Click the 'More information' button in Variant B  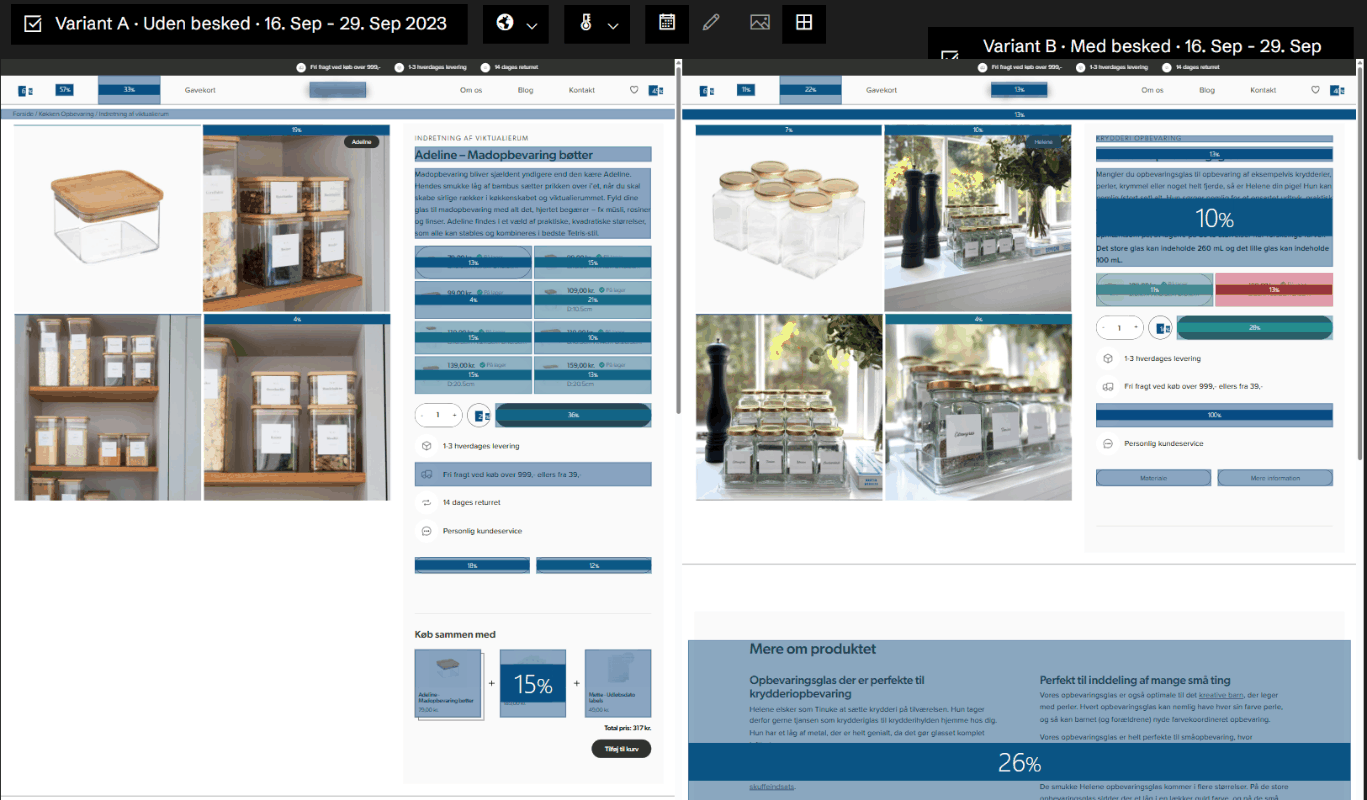(1275, 478)
